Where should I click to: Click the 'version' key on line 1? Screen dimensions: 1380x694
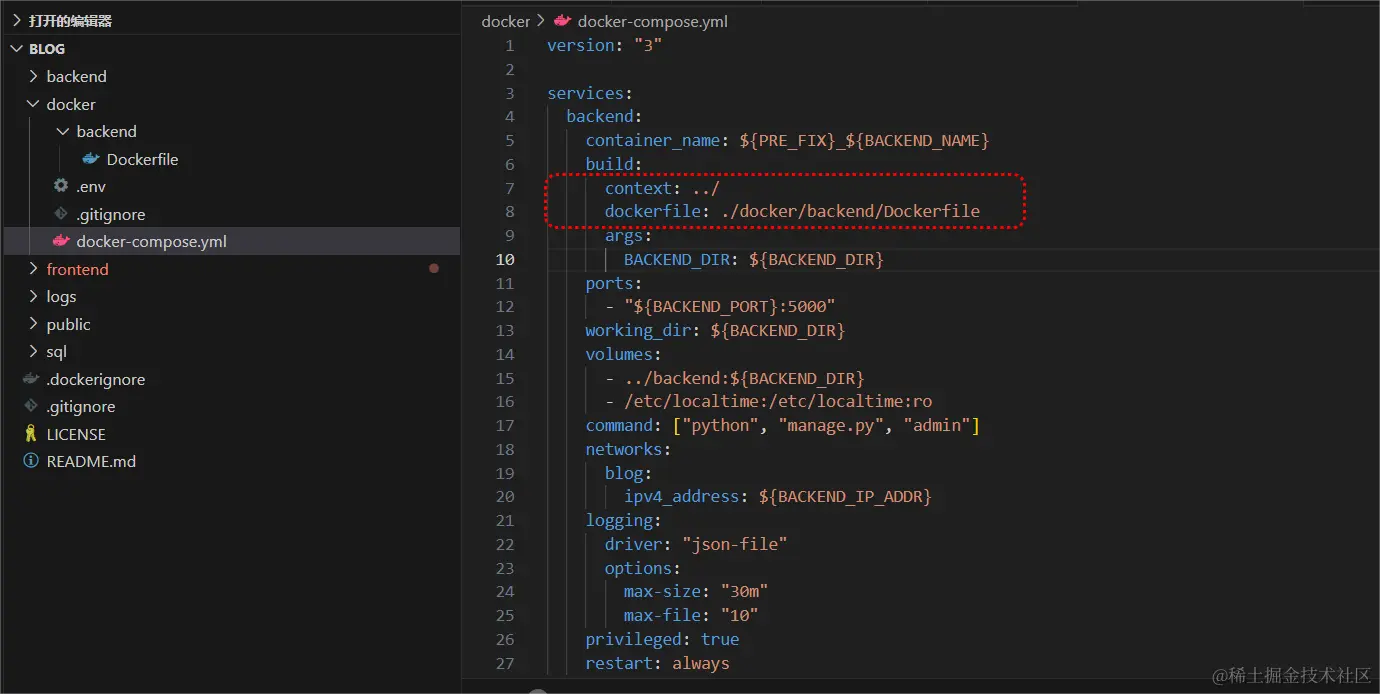[x=581, y=45]
